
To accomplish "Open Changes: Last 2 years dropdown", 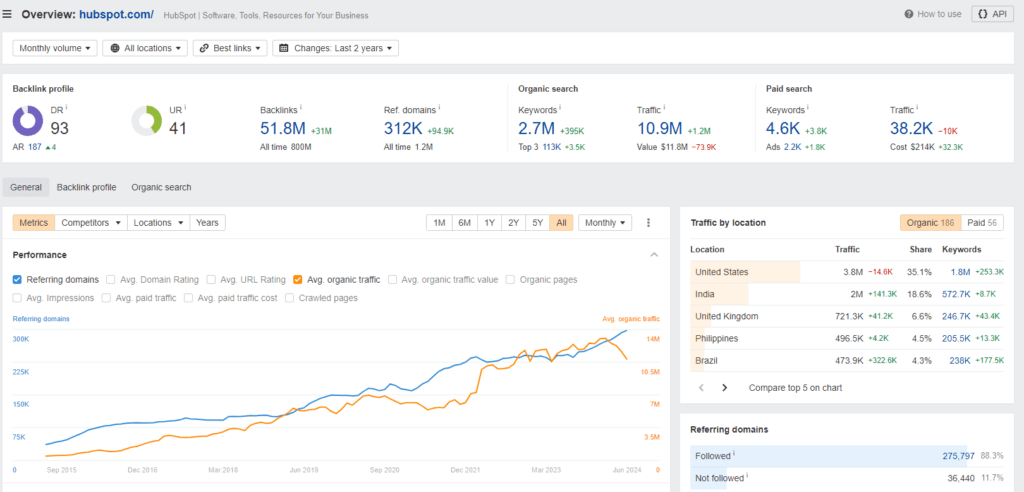I will coord(336,48).
